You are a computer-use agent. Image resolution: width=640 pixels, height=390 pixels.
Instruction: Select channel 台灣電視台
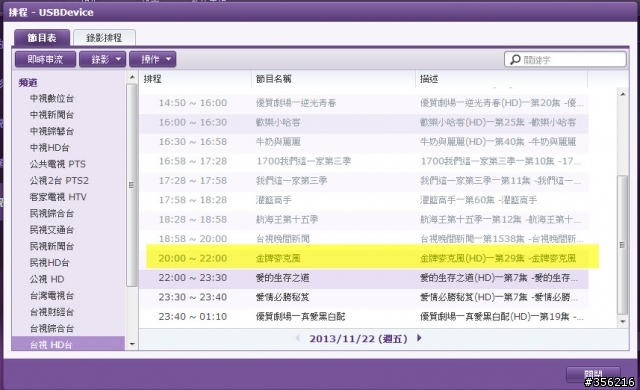pos(52,295)
